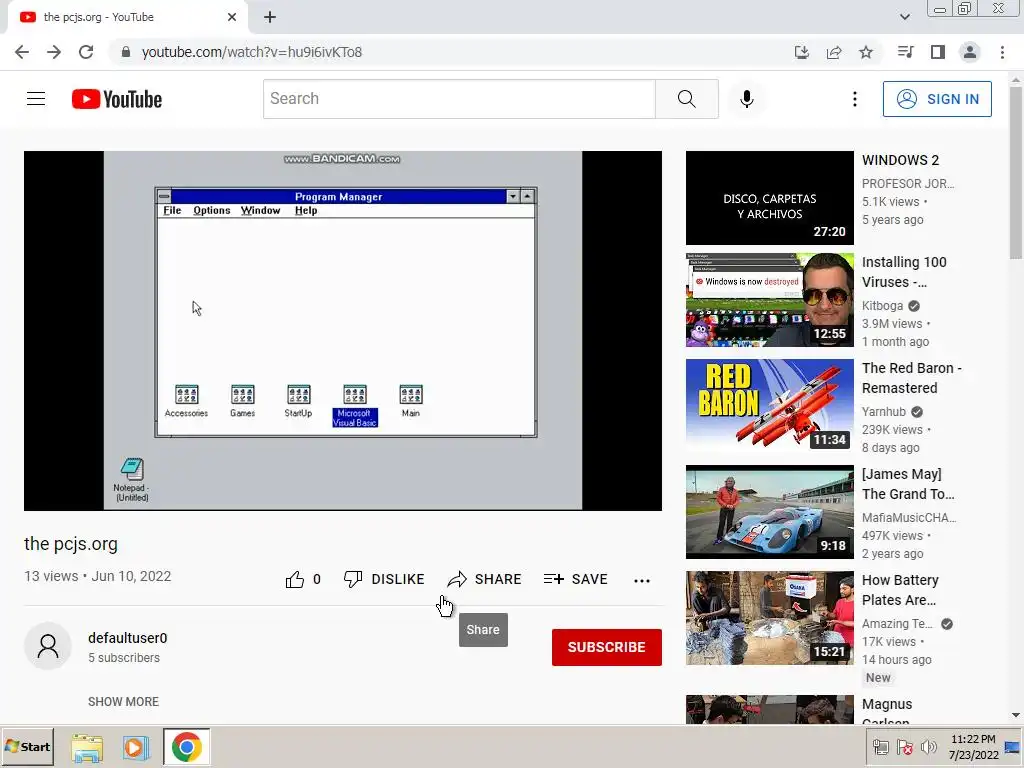Open the Windows Start menu

coord(27,747)
